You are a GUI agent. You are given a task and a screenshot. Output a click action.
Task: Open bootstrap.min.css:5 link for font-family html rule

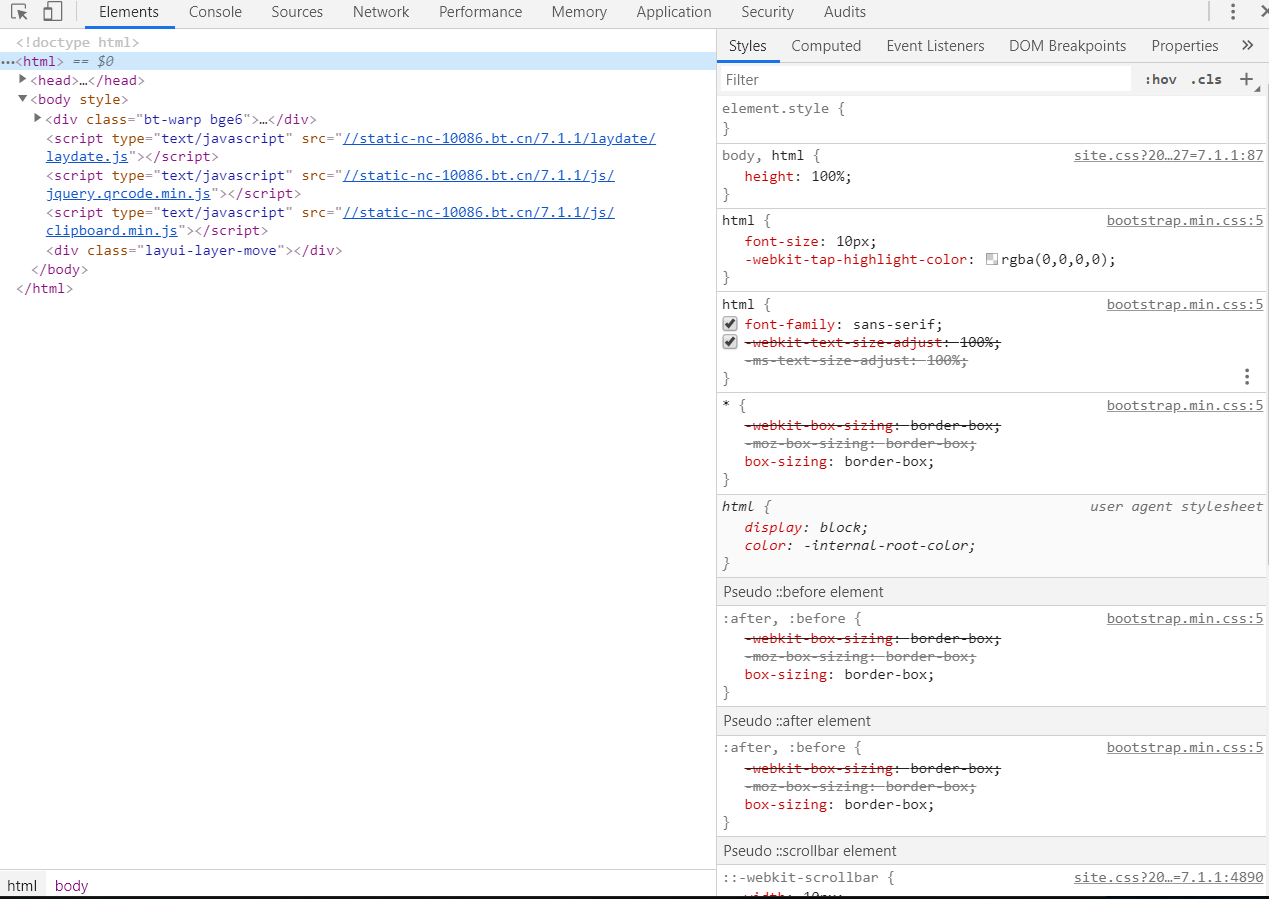click(x=1185, y=305)
